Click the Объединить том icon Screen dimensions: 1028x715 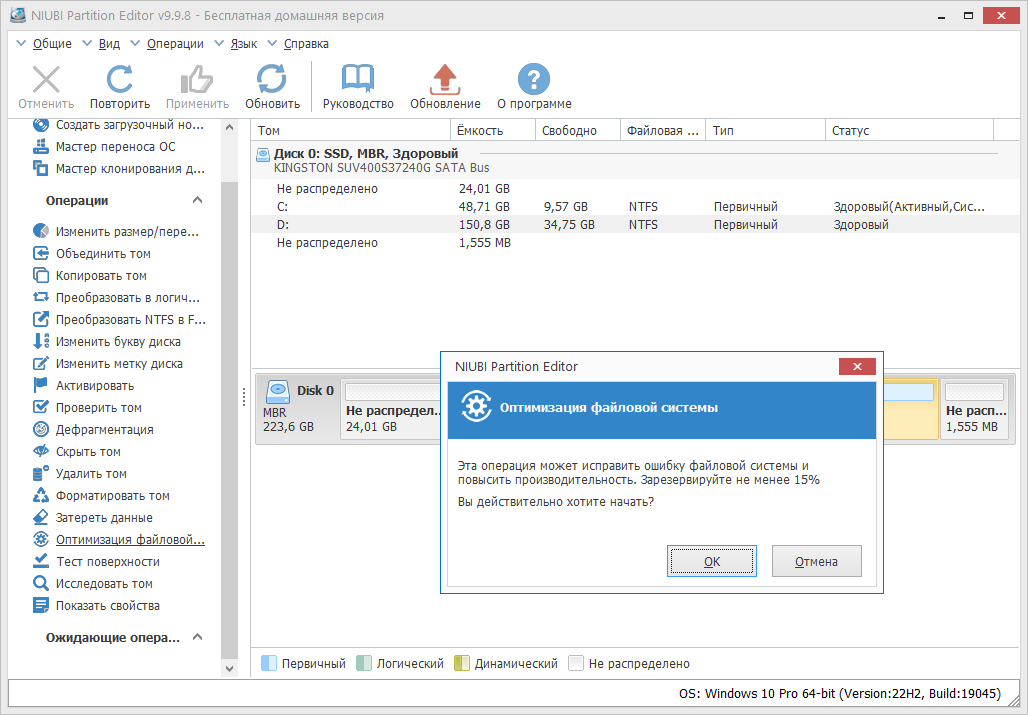[41, 253]
